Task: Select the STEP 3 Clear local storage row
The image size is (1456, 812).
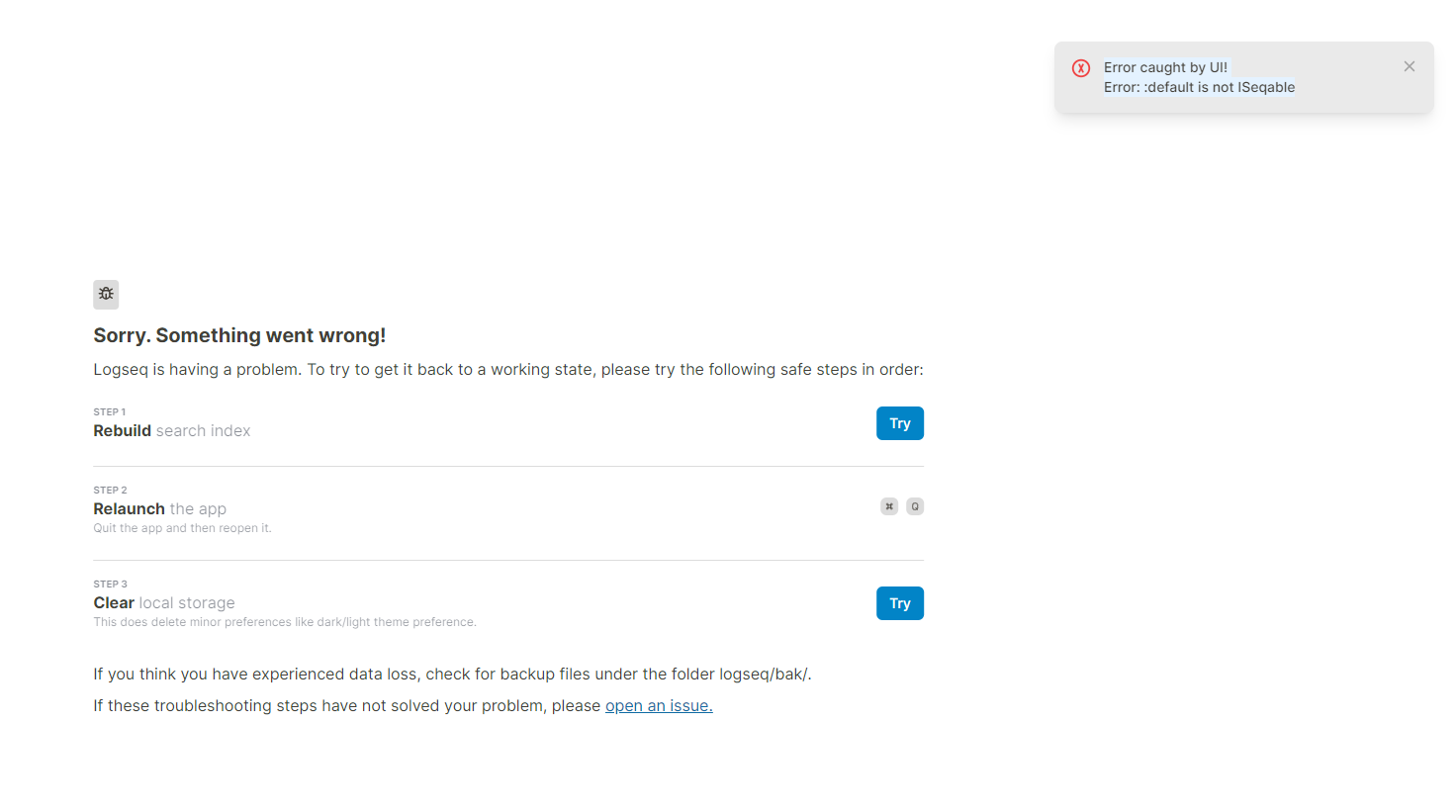Action: [164, 602]
